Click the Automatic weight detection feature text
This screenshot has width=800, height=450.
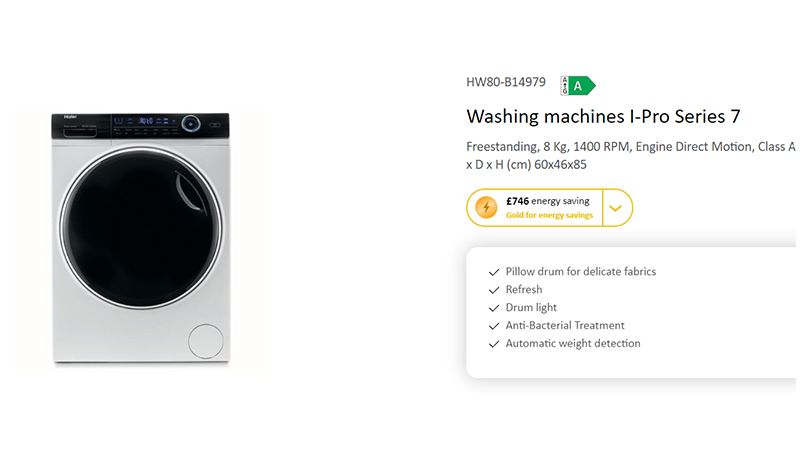coord(572,344)
